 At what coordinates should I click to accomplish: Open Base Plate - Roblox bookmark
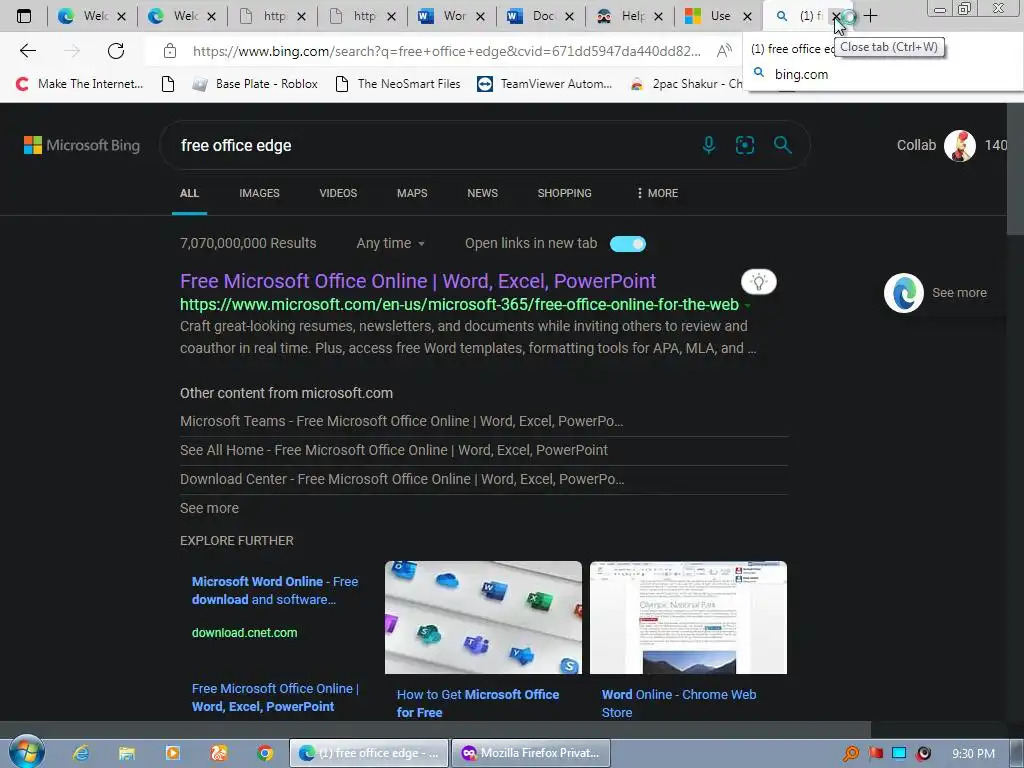255,84
